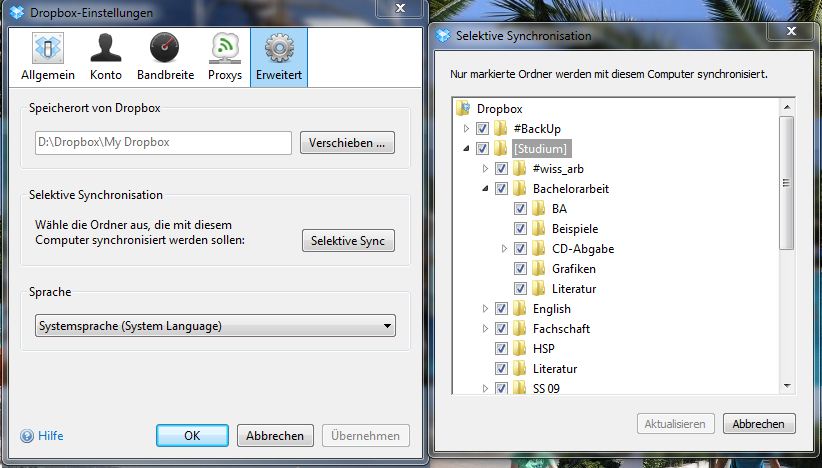The image size is (822, 468).
Task: Click the folder tree scroll-up arrow
Action: (786, 107)
